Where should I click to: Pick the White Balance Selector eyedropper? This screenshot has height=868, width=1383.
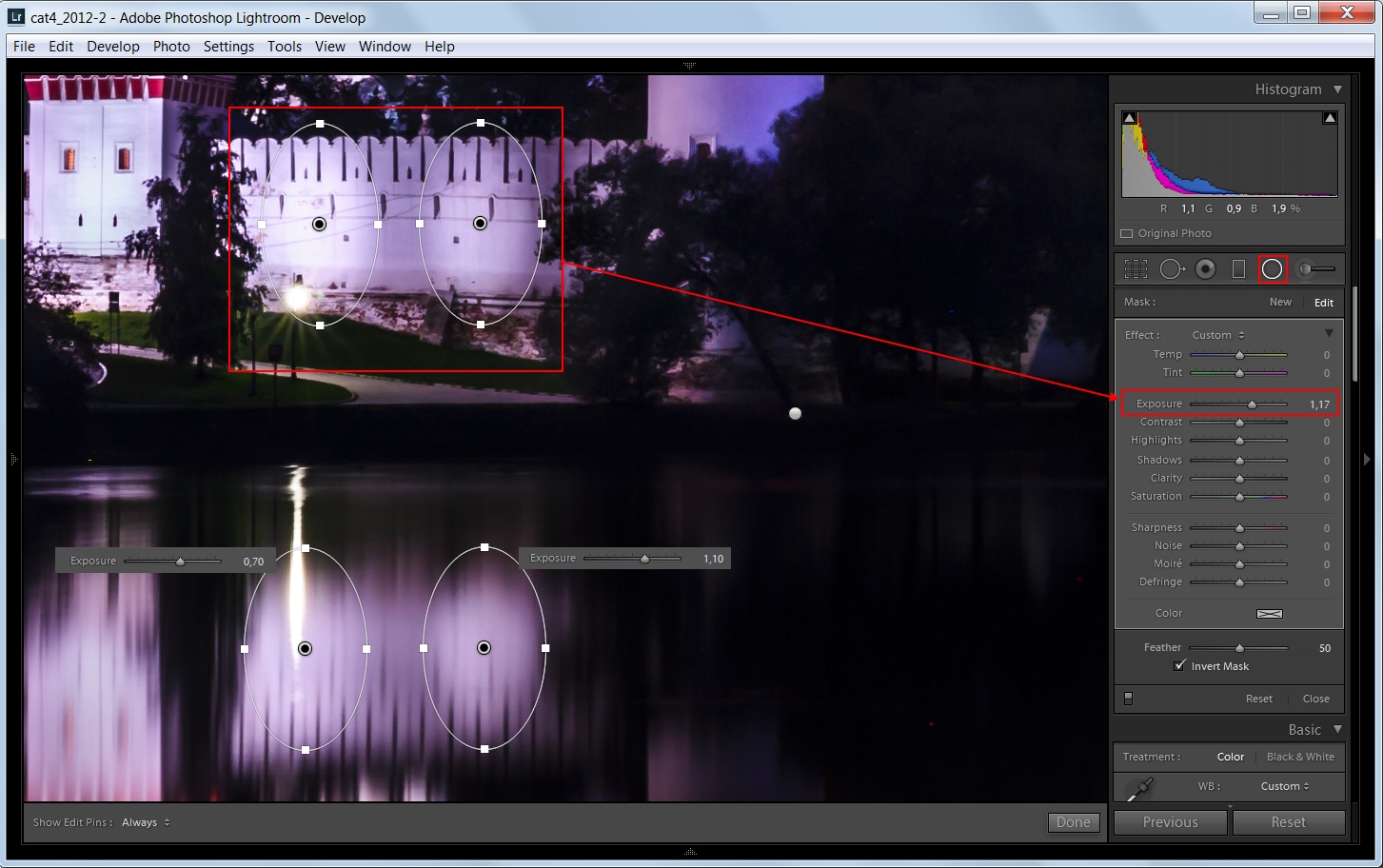1139,787
